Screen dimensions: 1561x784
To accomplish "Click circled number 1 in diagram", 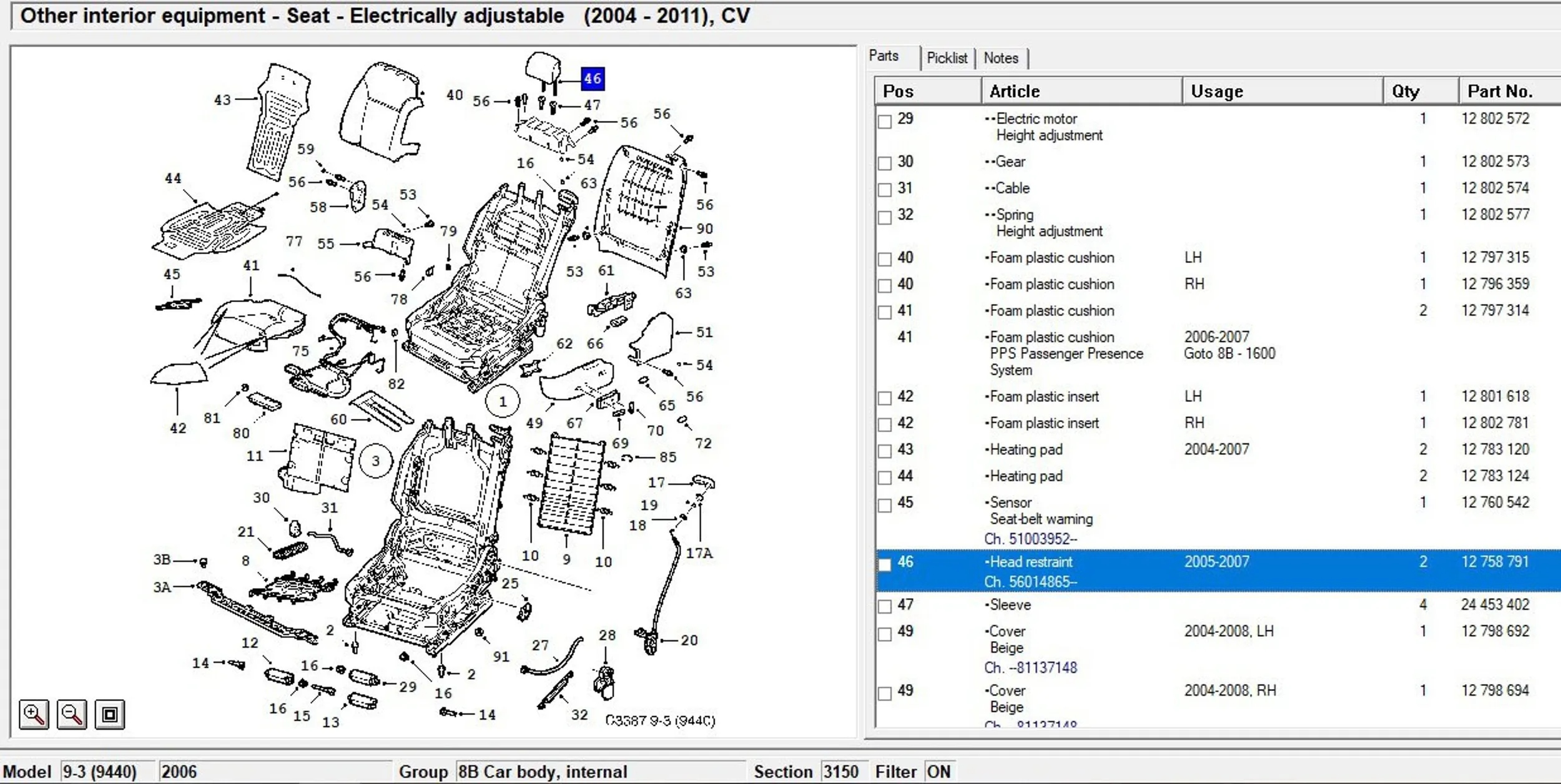I will [x=503, y=401].
